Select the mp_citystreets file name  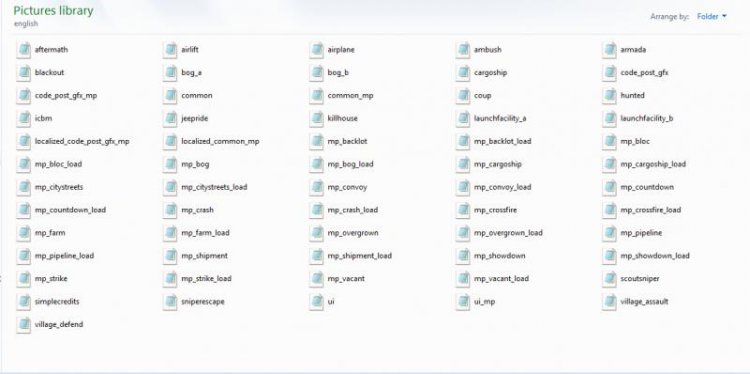pyautogui.click(x=59, y=187)
